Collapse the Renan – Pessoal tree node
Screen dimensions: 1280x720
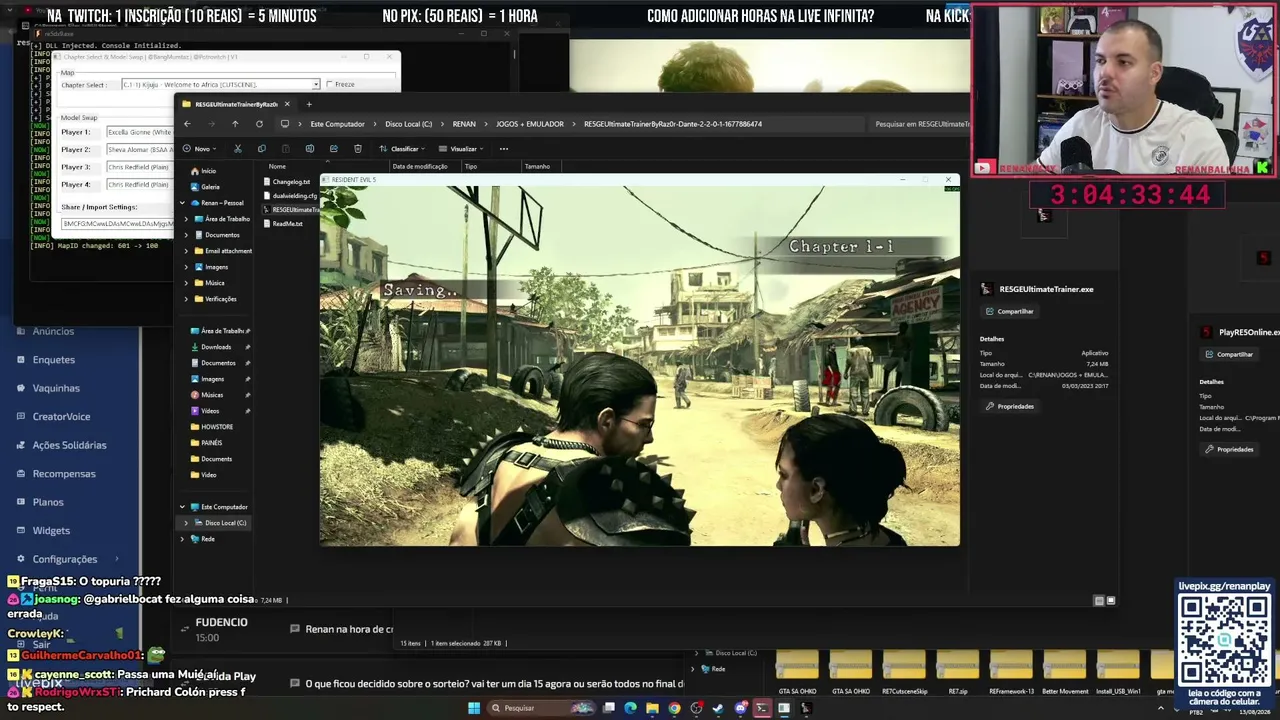182,203
